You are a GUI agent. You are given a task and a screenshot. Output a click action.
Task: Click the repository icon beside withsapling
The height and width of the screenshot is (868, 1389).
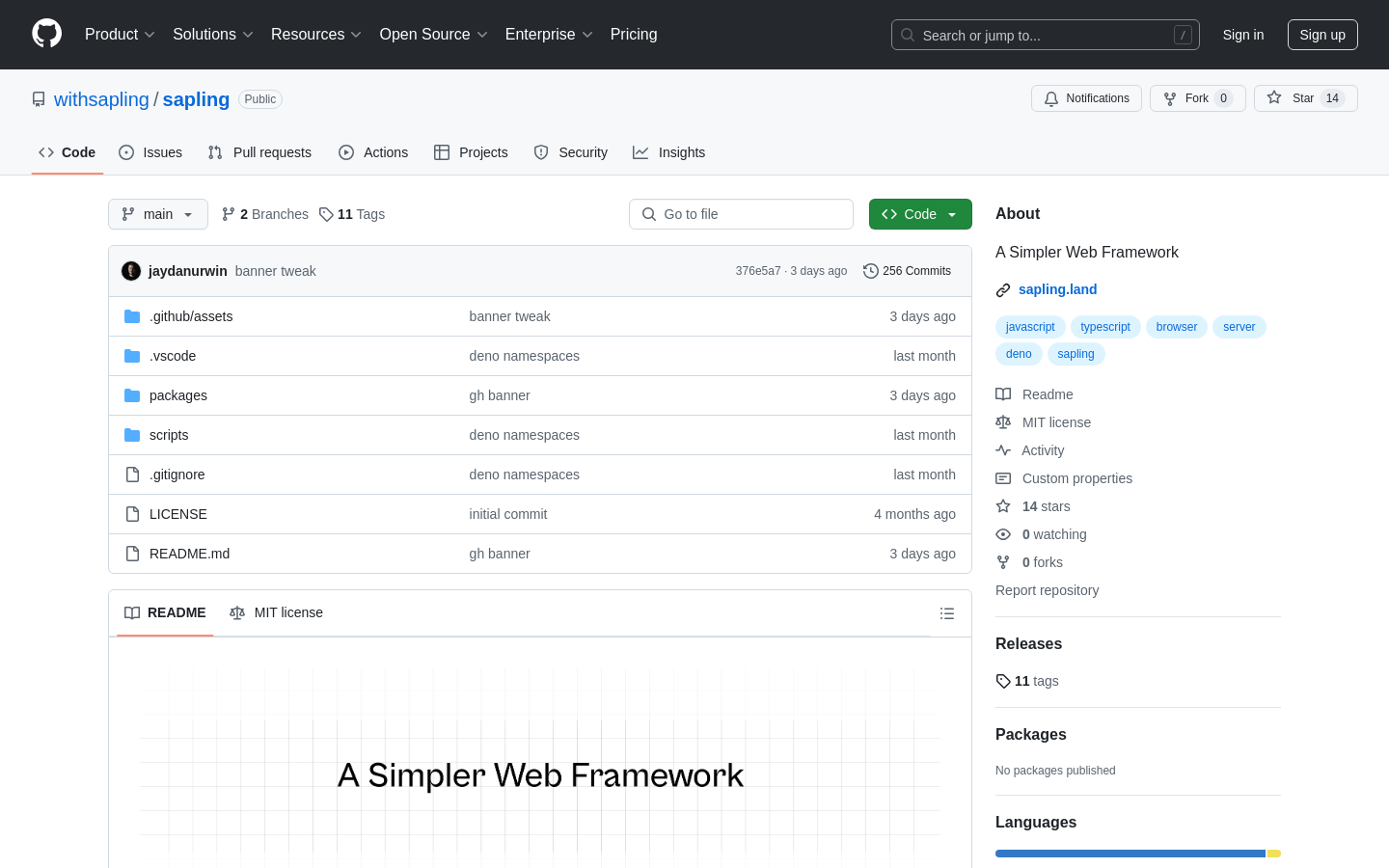pos(39,99)
